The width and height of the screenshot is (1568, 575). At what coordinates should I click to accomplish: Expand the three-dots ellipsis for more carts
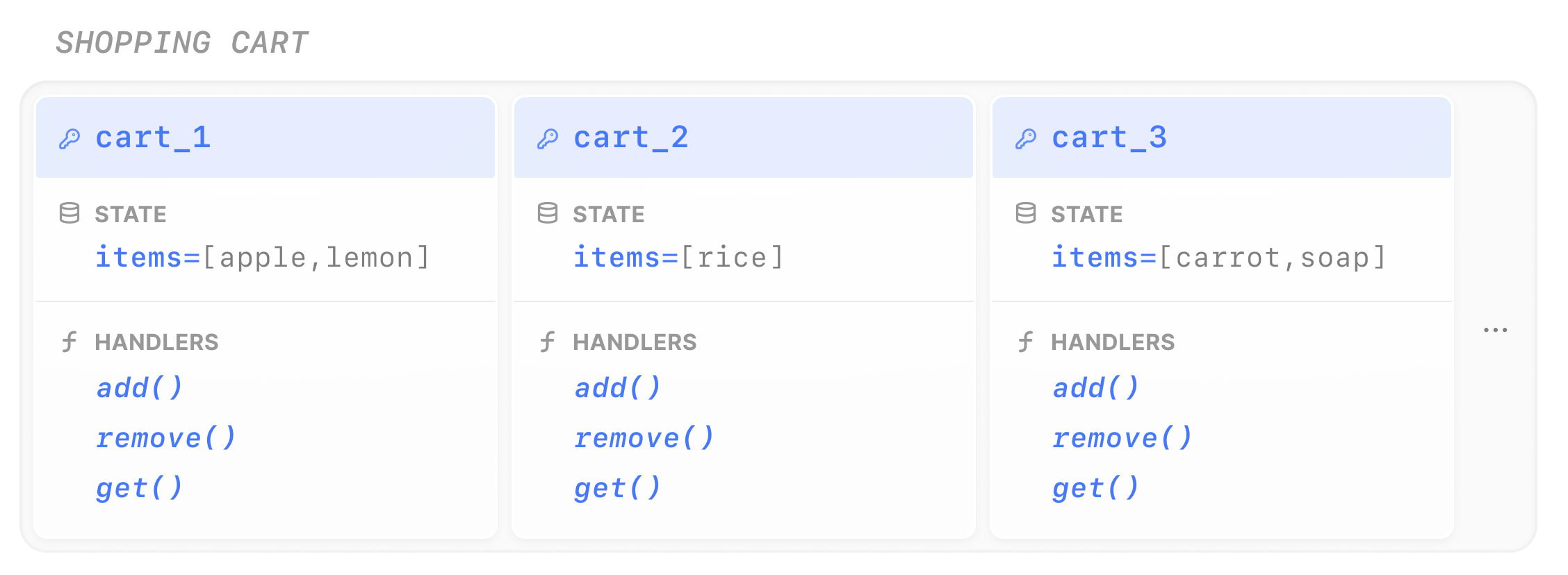coord(1495,330)
